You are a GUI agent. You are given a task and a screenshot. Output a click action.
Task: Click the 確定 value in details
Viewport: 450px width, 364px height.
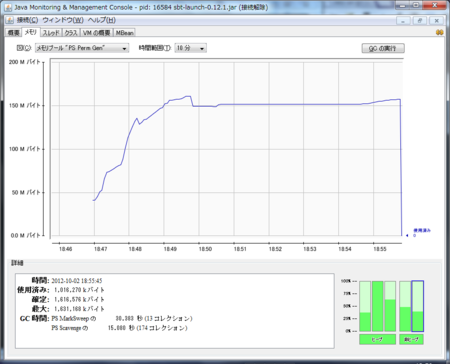point(79,299)
